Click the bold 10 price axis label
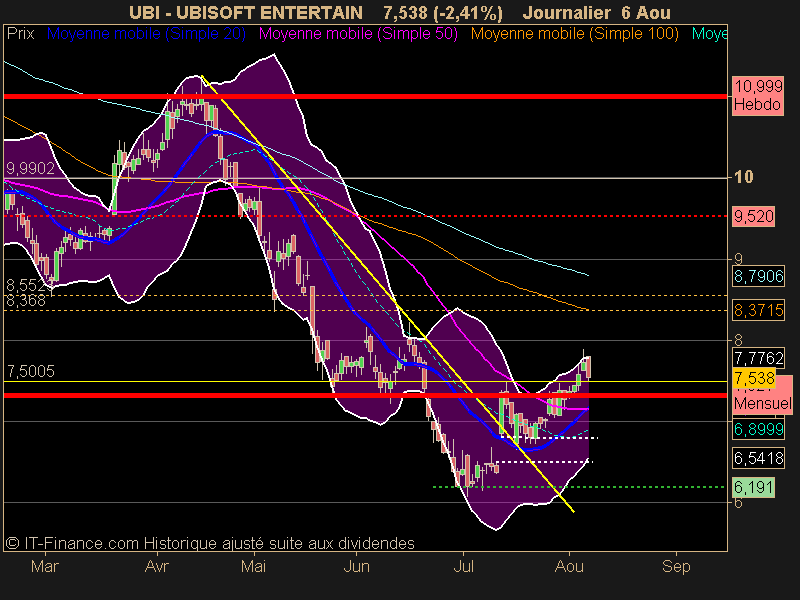 (x=744, y=177)
